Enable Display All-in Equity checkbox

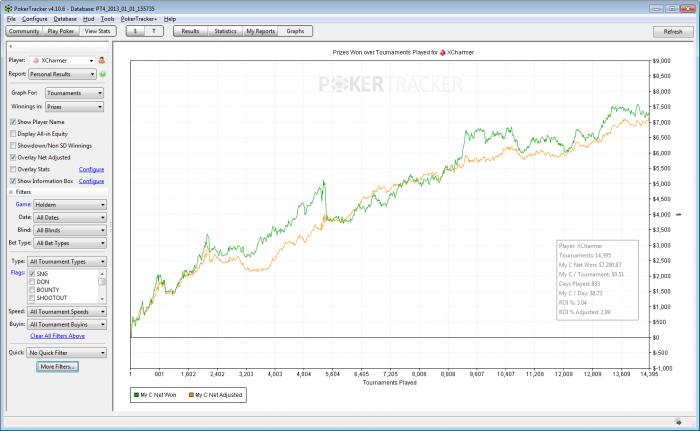[x=13, y=134]
